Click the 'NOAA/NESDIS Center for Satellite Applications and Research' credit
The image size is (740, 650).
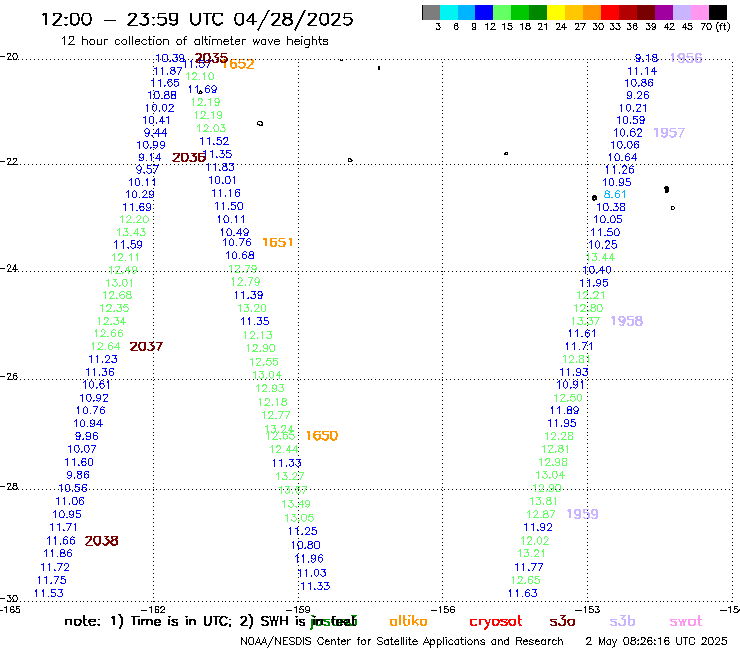pyautogui.click(x=402, y=642)
